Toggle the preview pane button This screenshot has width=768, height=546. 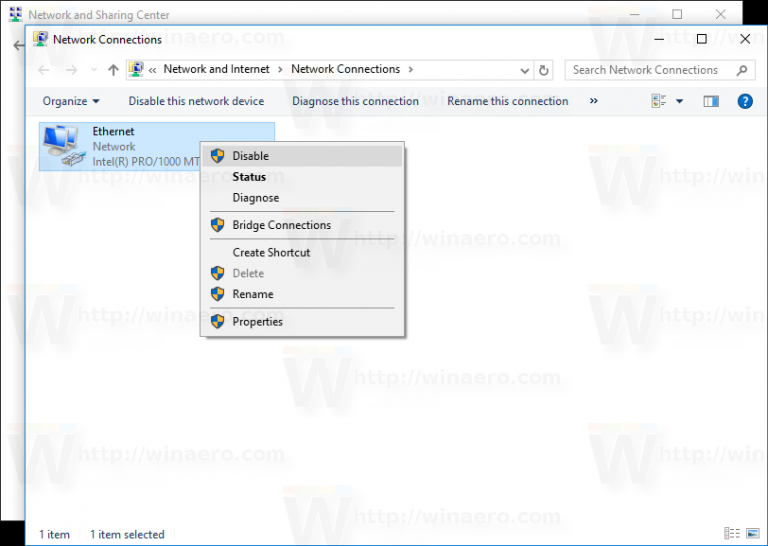coord(711,101)
